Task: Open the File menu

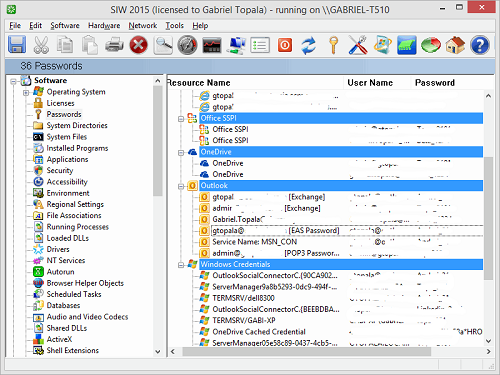Action: pos(15,26)
